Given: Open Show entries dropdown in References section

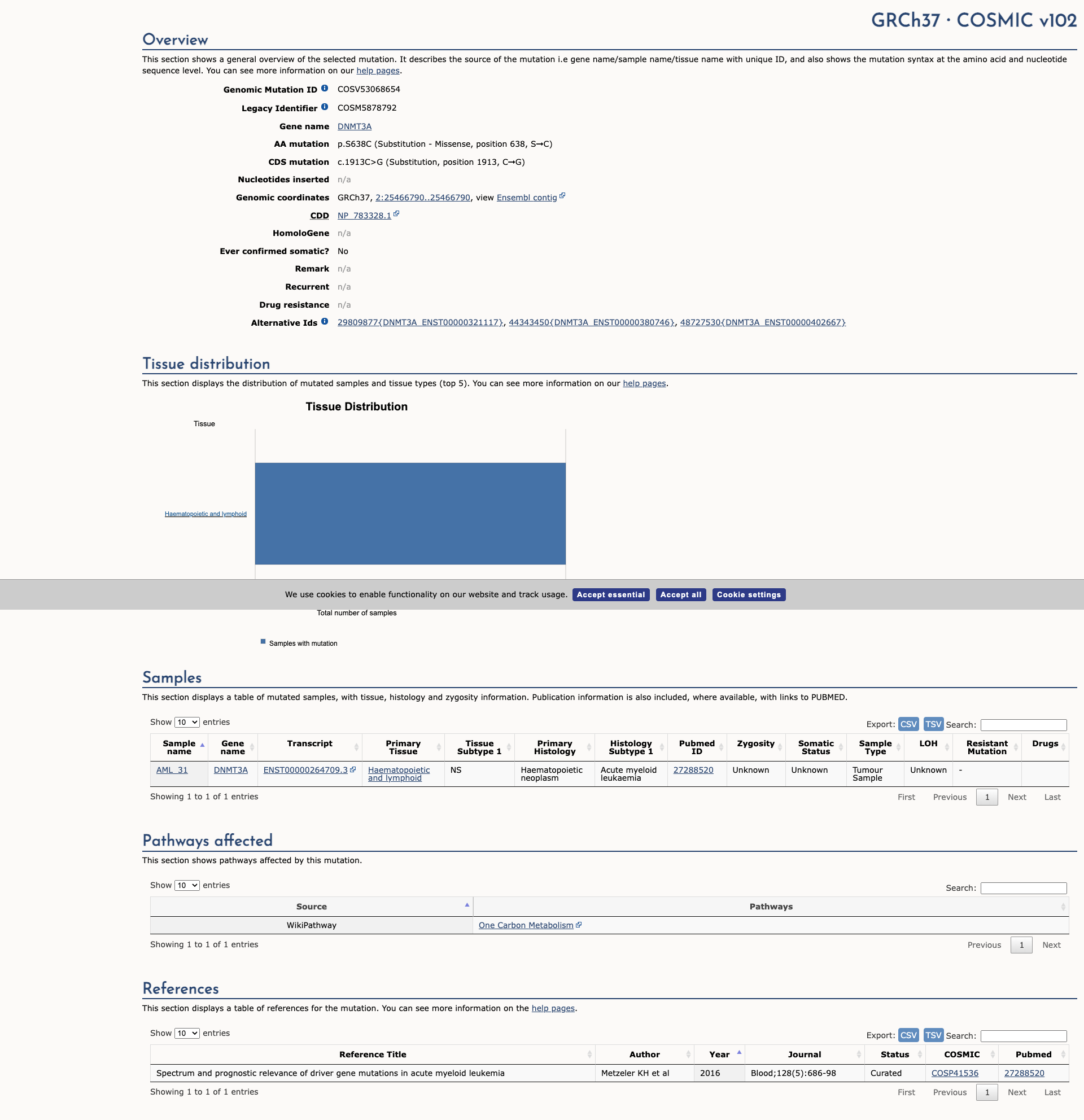Looking at the screenshot, I should coord(187,1033).
